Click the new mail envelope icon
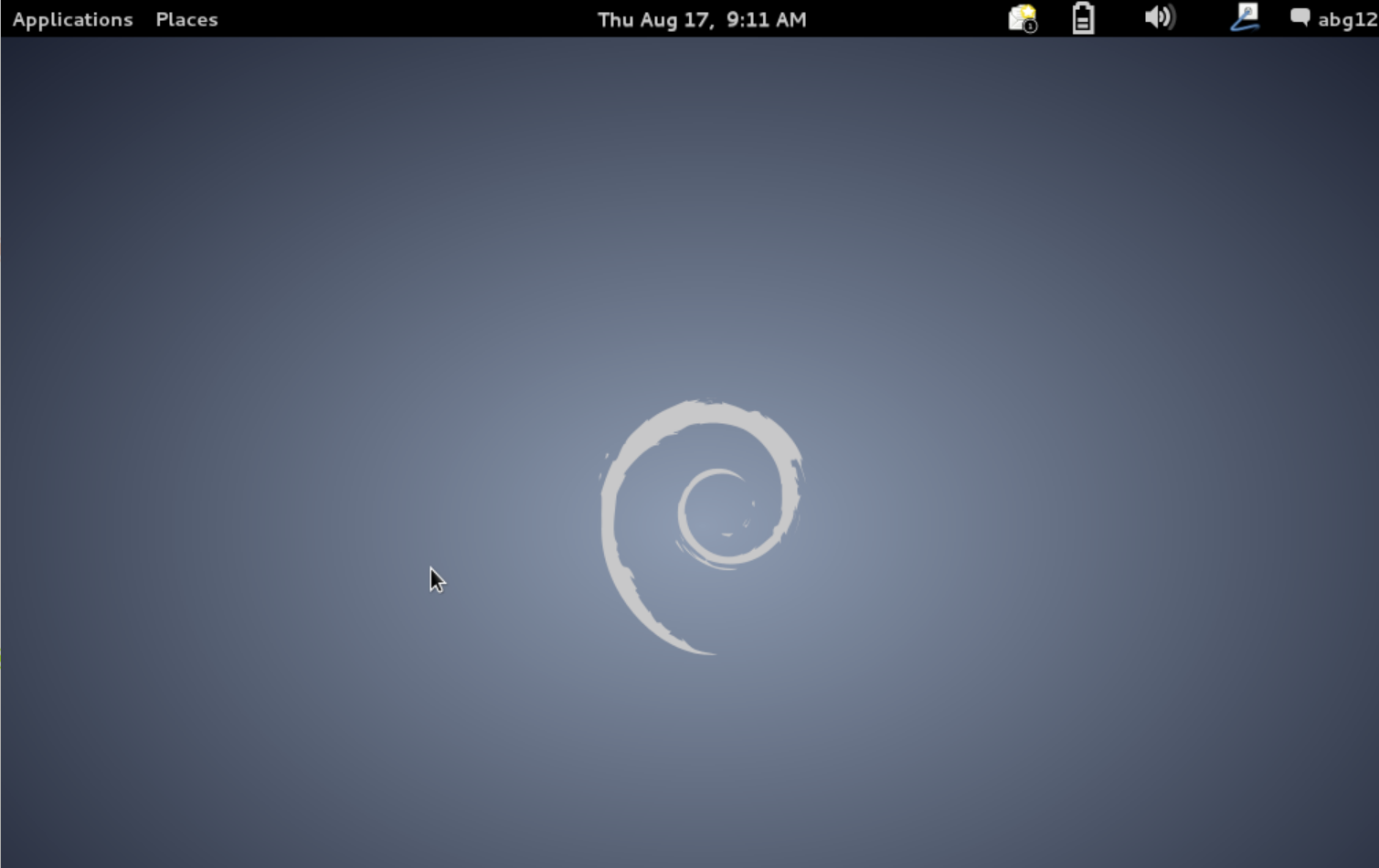 point(1021,18)
